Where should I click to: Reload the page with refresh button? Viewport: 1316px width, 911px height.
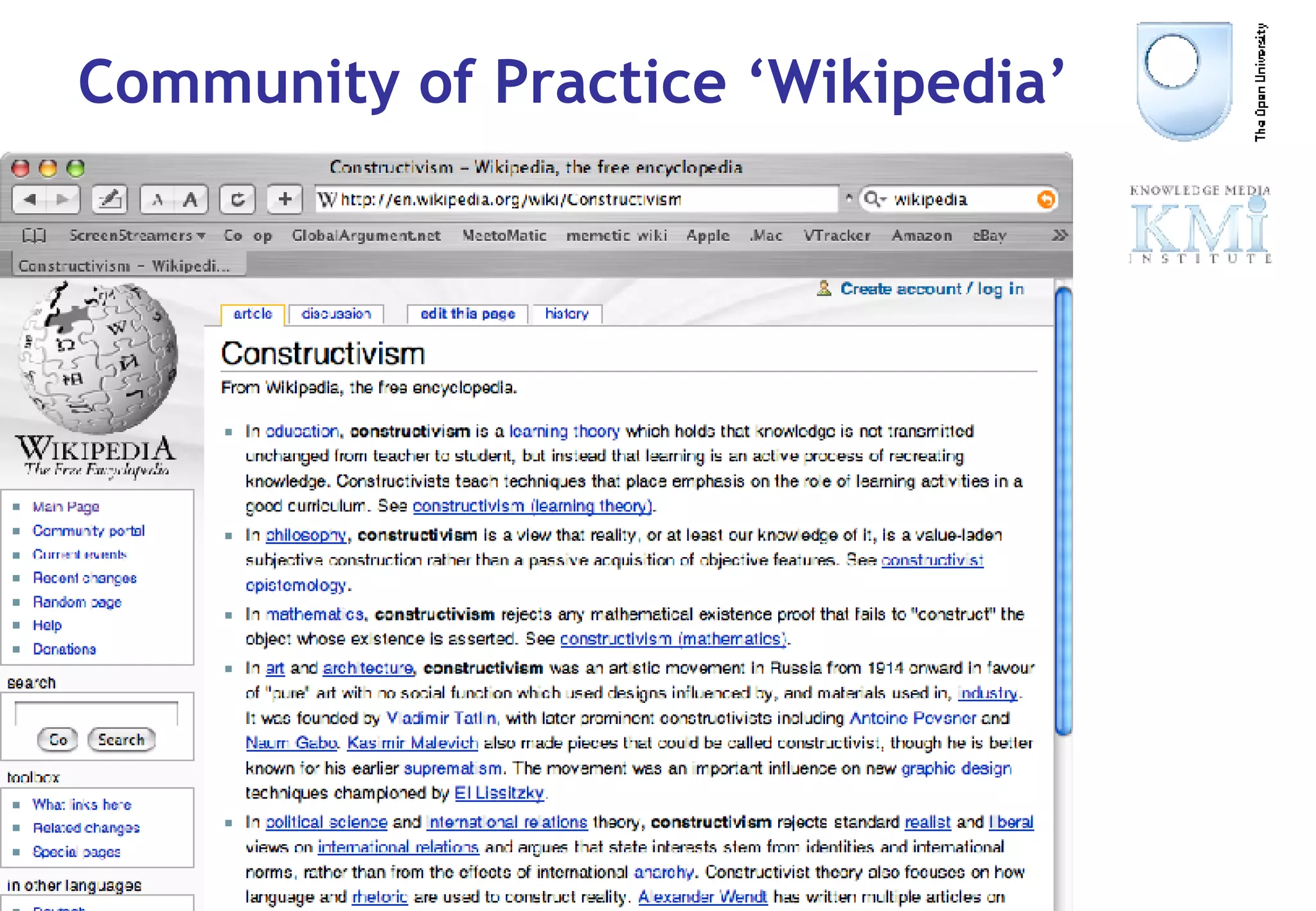click(238, 200)
